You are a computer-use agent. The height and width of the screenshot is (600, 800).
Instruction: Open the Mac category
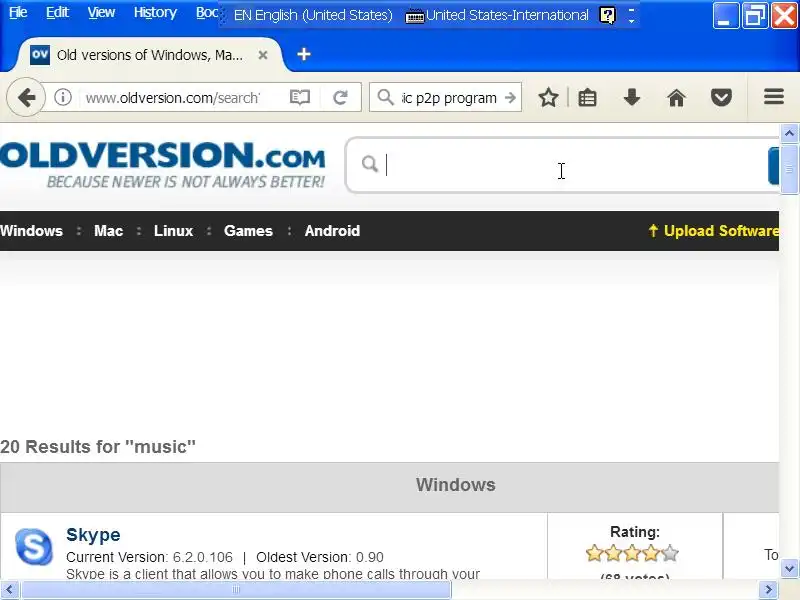[x=108, y=231]
